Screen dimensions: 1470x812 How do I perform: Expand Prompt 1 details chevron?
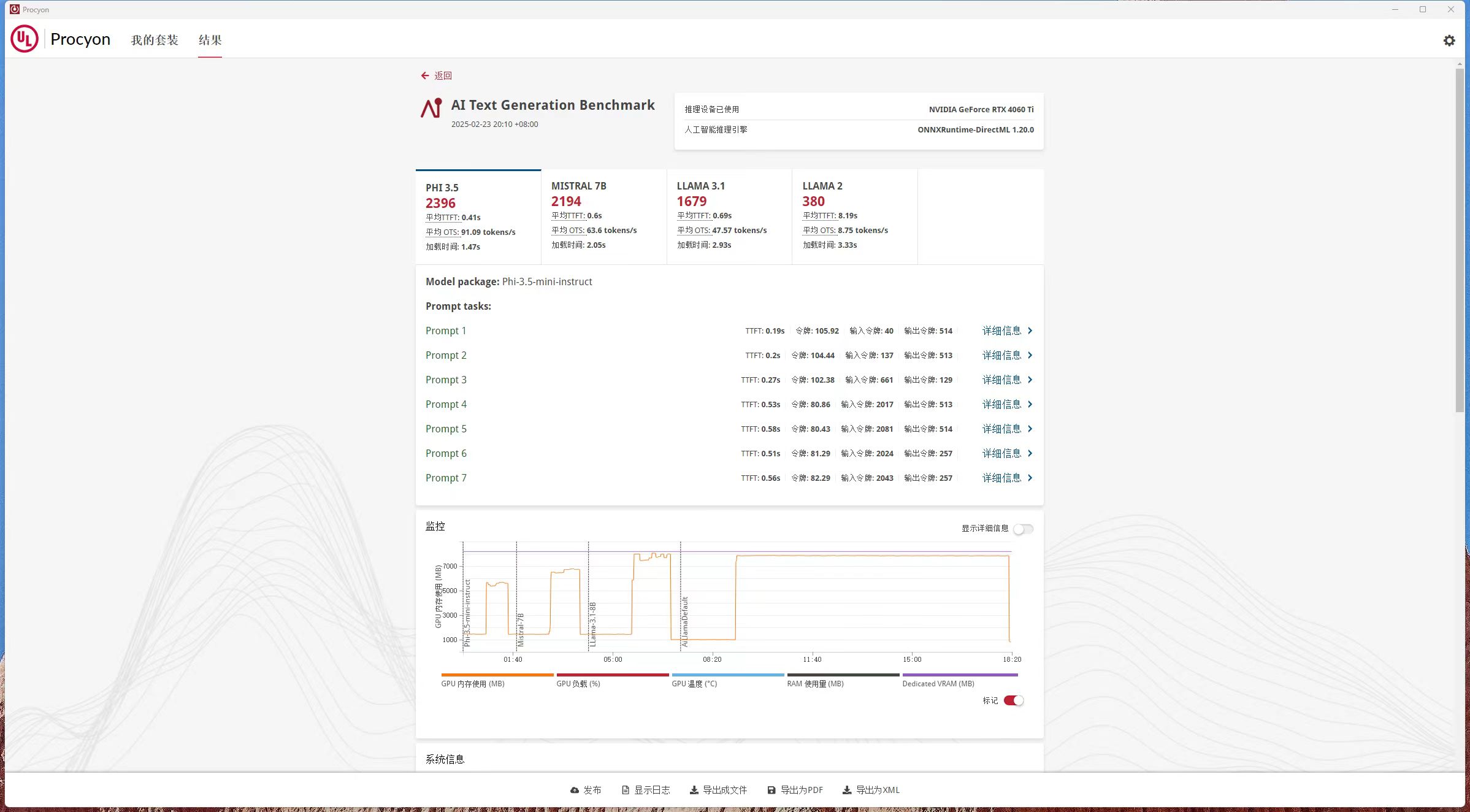(1030, 331)
